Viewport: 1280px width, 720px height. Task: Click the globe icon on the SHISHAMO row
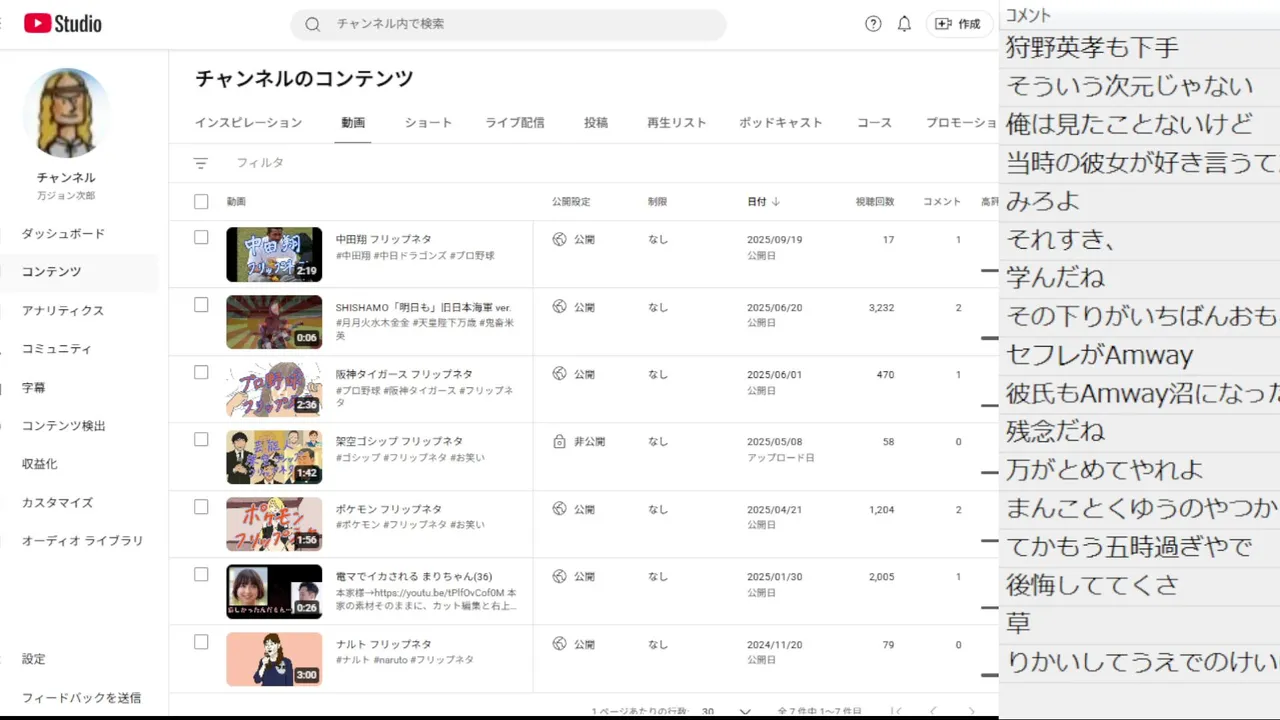tap(560, 307)
